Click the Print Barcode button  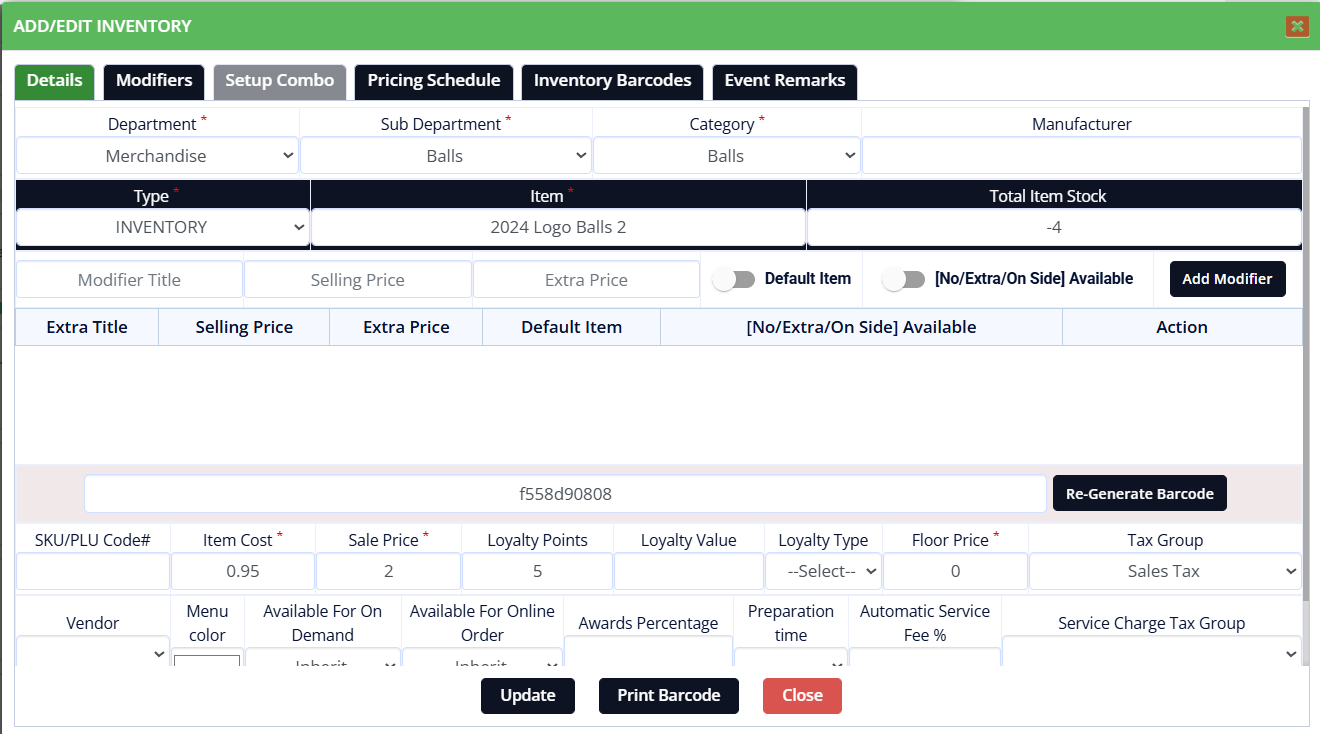point(668,696)
